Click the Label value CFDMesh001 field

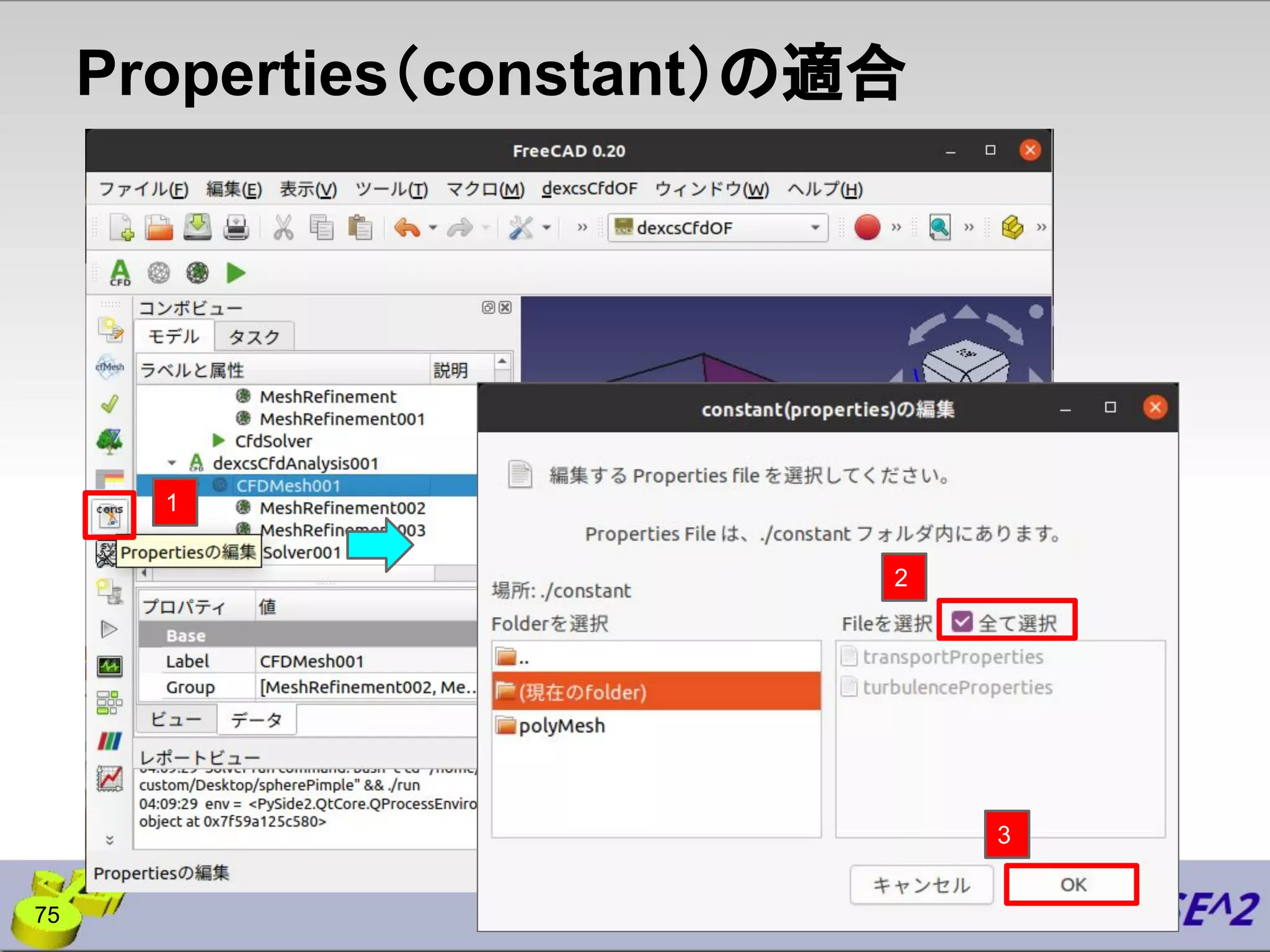(x=366, y=661)
